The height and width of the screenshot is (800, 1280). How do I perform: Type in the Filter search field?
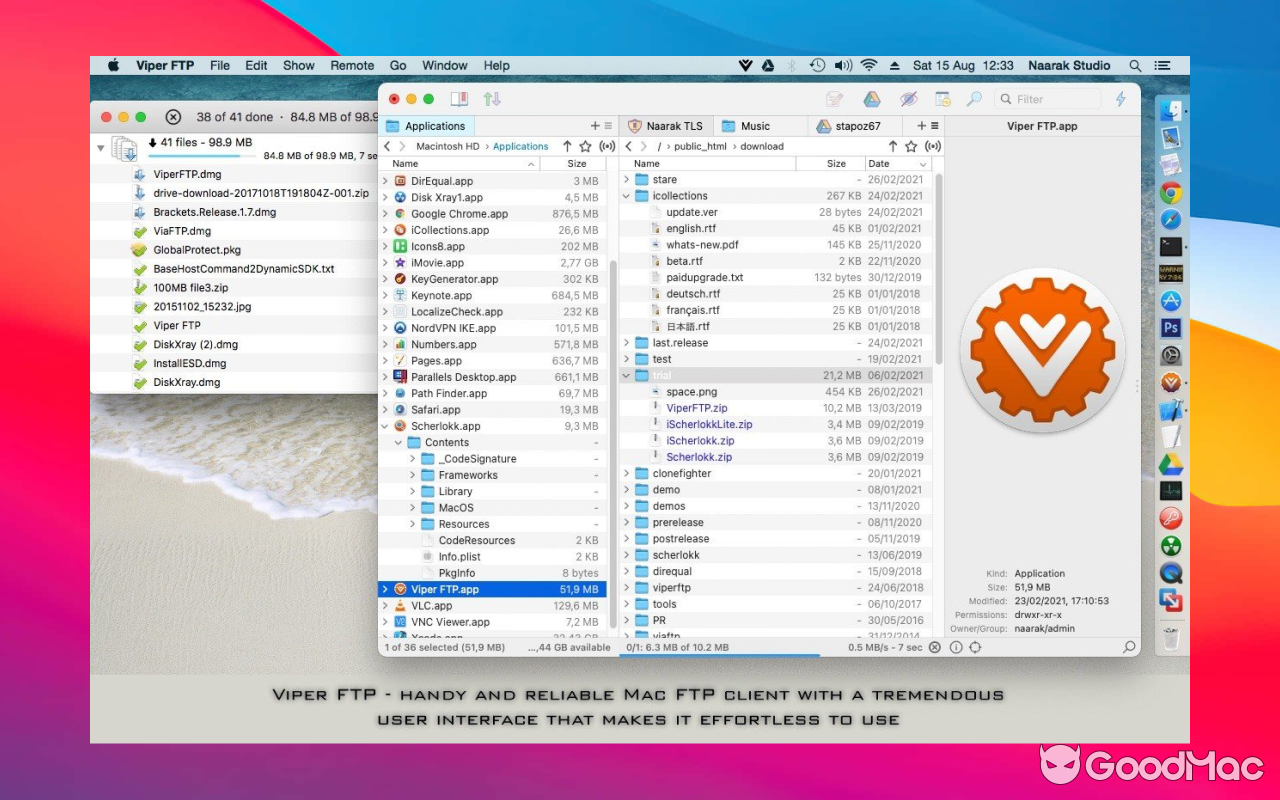tap(1048, 99)
